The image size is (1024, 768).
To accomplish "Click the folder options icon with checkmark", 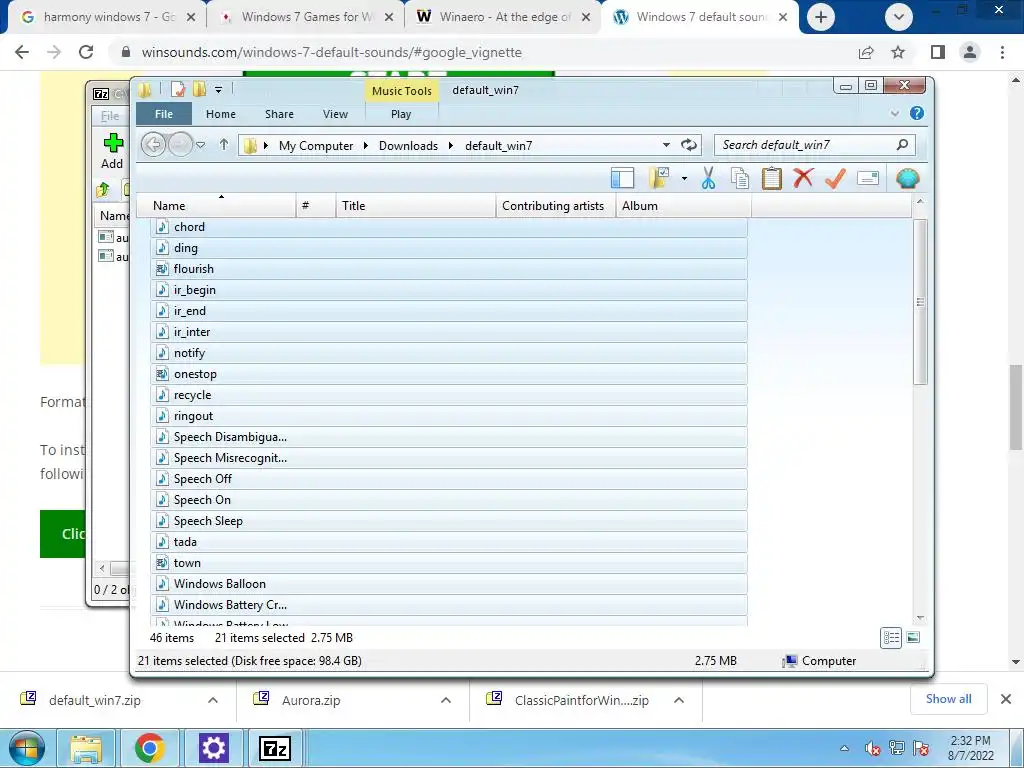I will tap(659, 178).
